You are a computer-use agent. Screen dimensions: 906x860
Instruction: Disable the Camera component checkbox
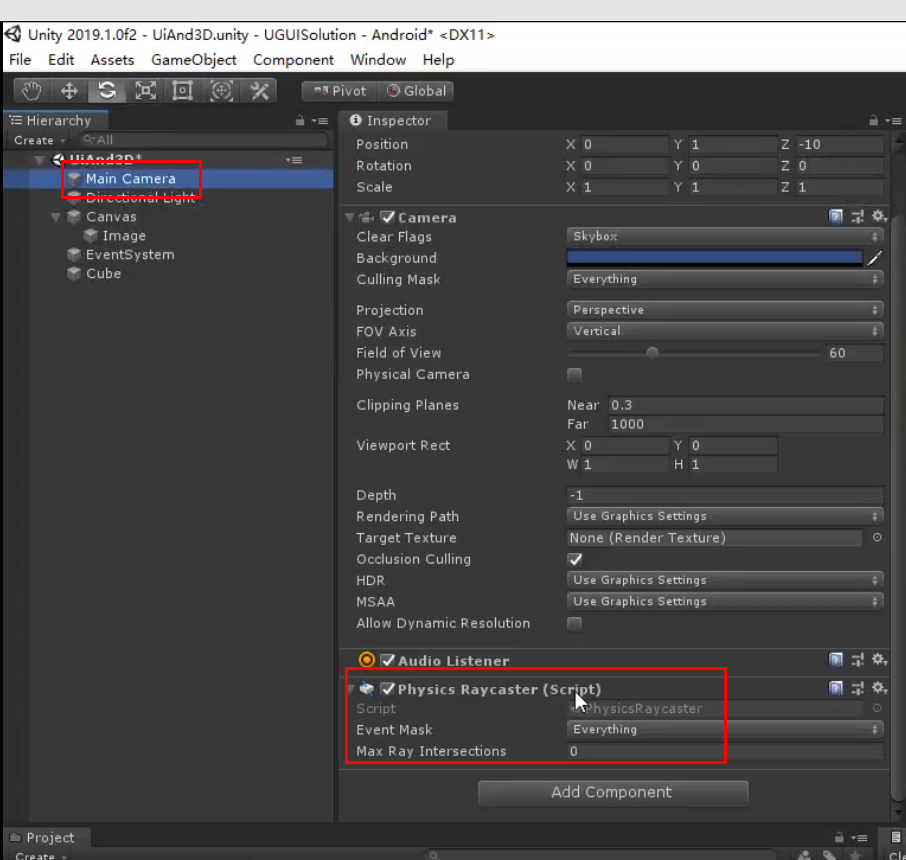(388, 217)
